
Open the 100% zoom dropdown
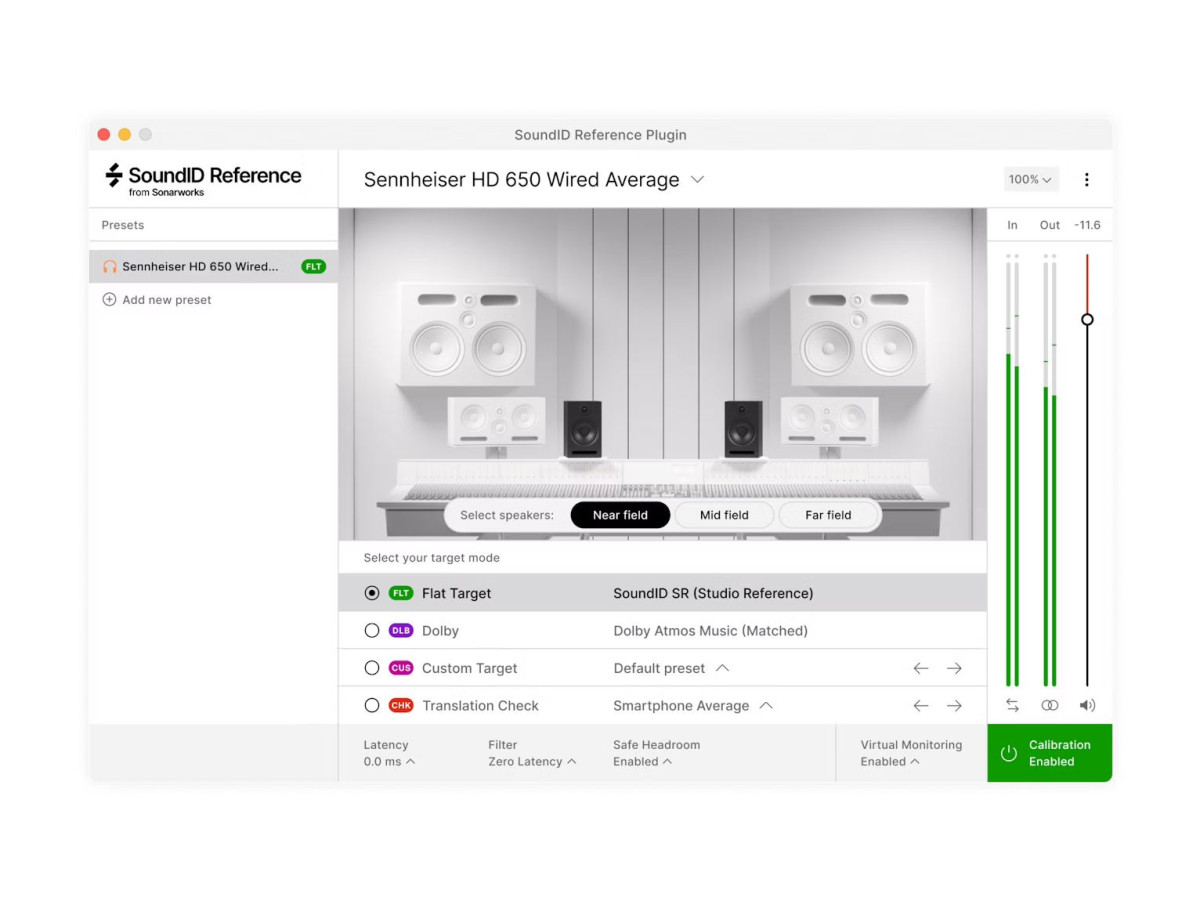1031,180
